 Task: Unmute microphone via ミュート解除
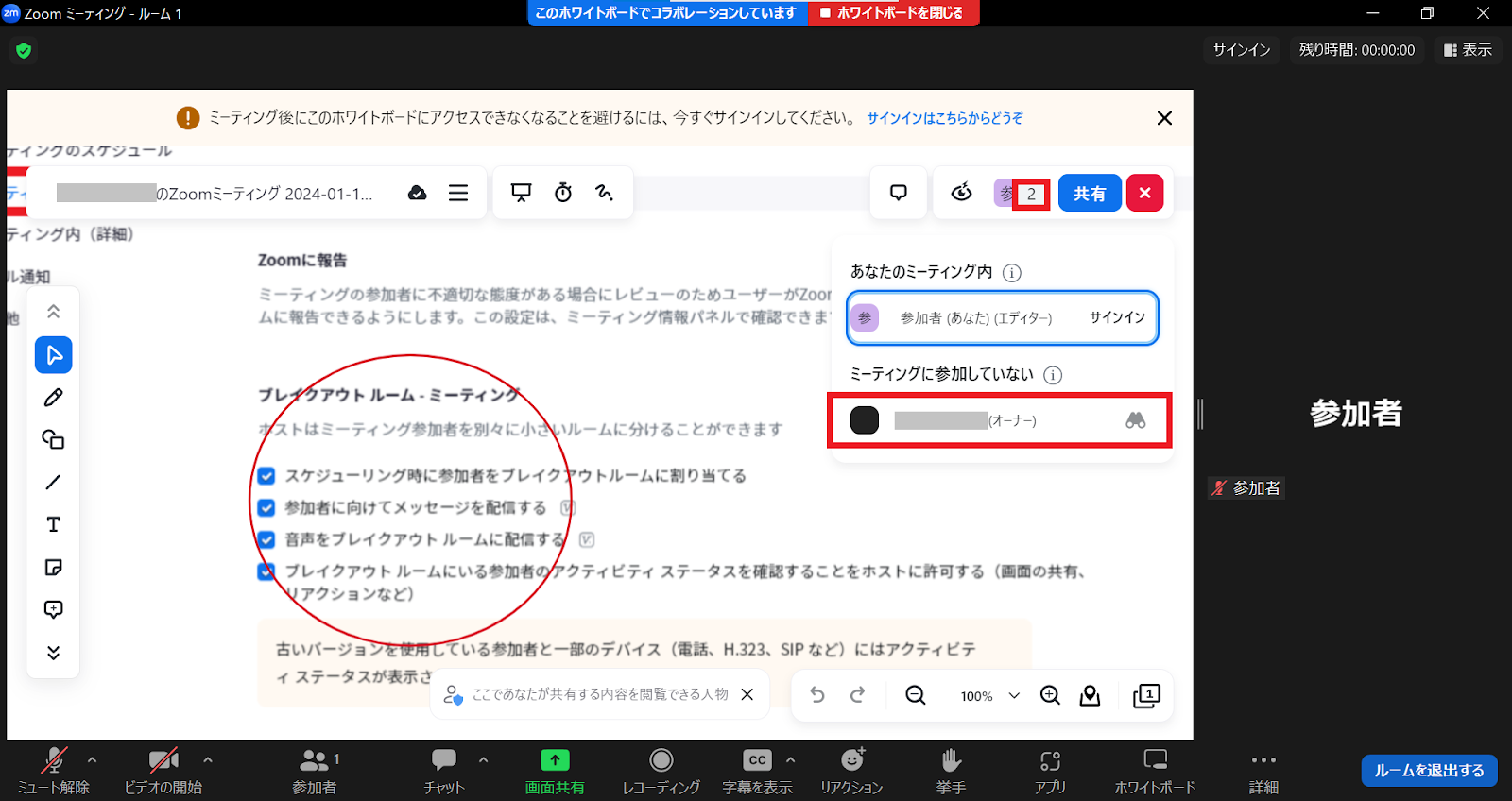[54, 770]
